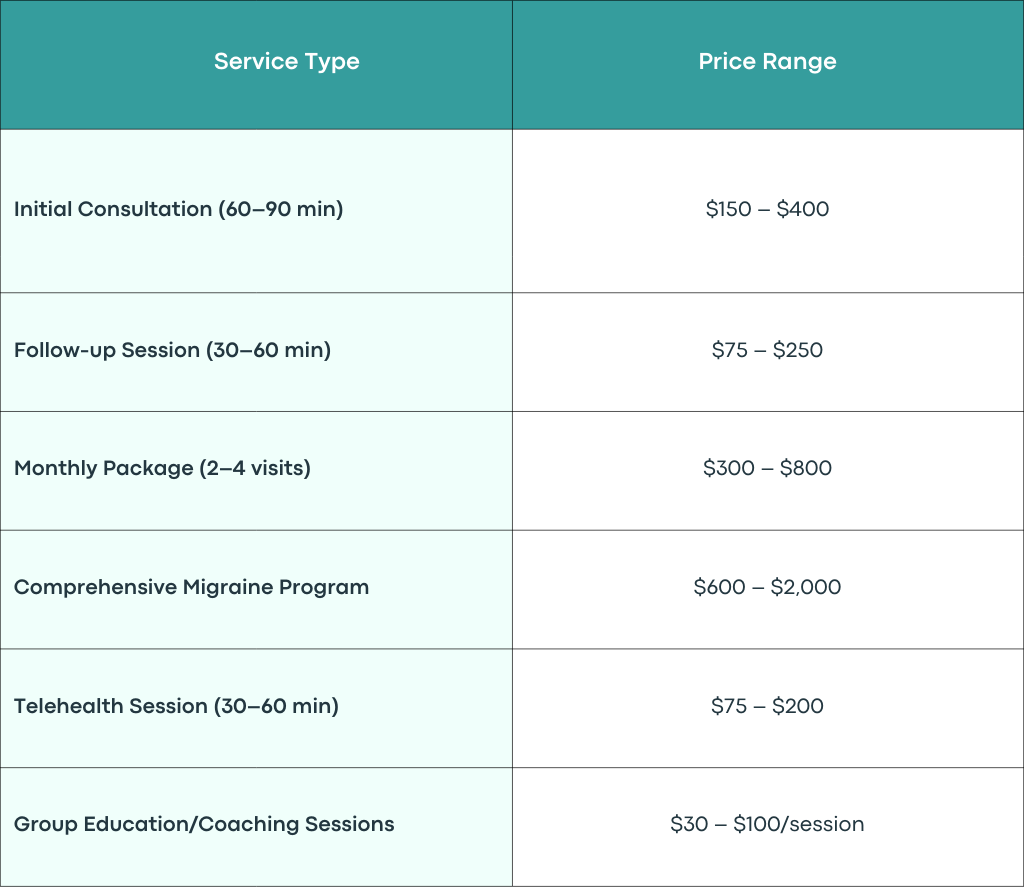Click the Follow-up Session (30–60 min) row label
Screen dimensions: 1024x887
(172, 350)
